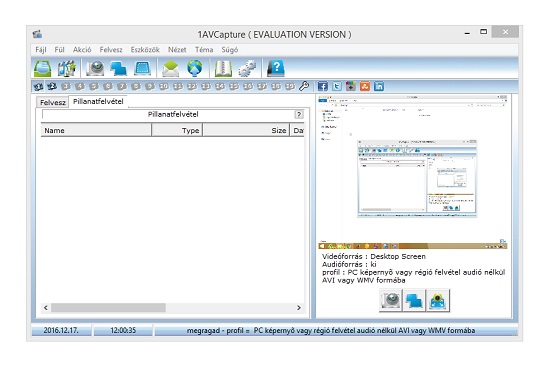Screen dimensions: 550x367
Task: Select profile number 19 icon
Action: point(290,86)
